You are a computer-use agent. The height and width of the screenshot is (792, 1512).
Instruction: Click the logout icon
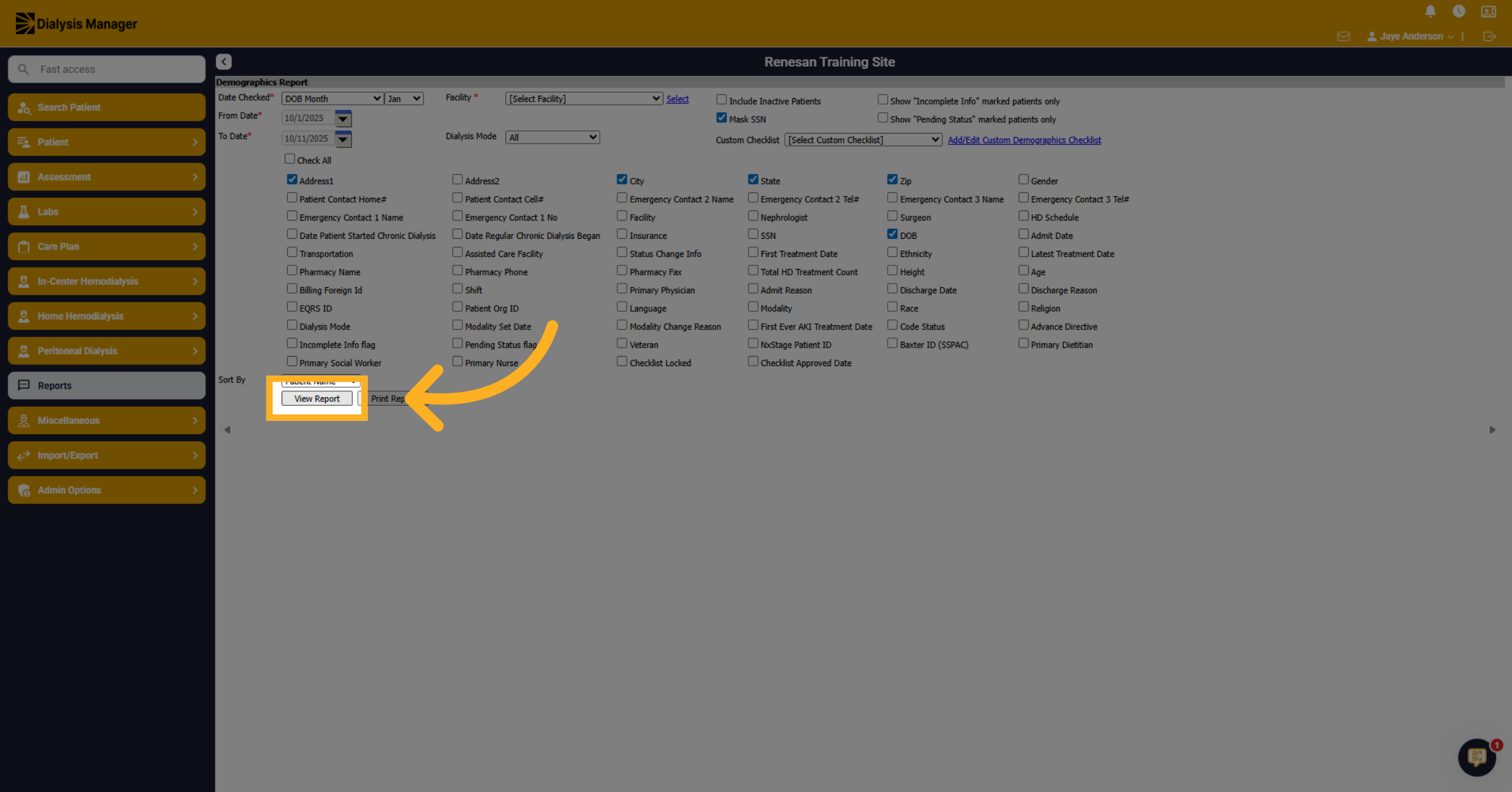click(x=1489, y=37)
